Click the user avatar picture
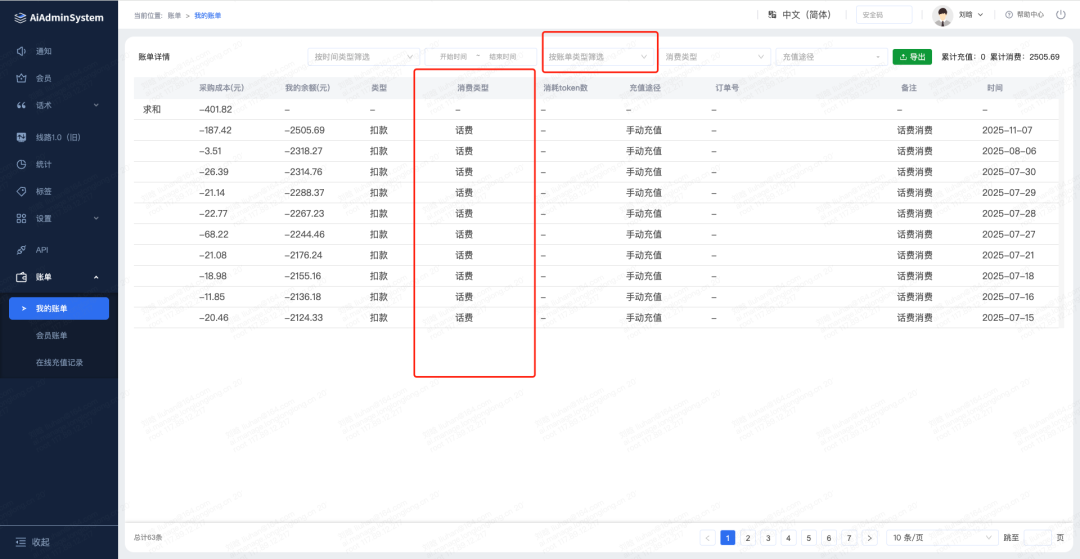The width and height of the screenshot is (1080, 559). pyautogui.click(x=943, y=15)
